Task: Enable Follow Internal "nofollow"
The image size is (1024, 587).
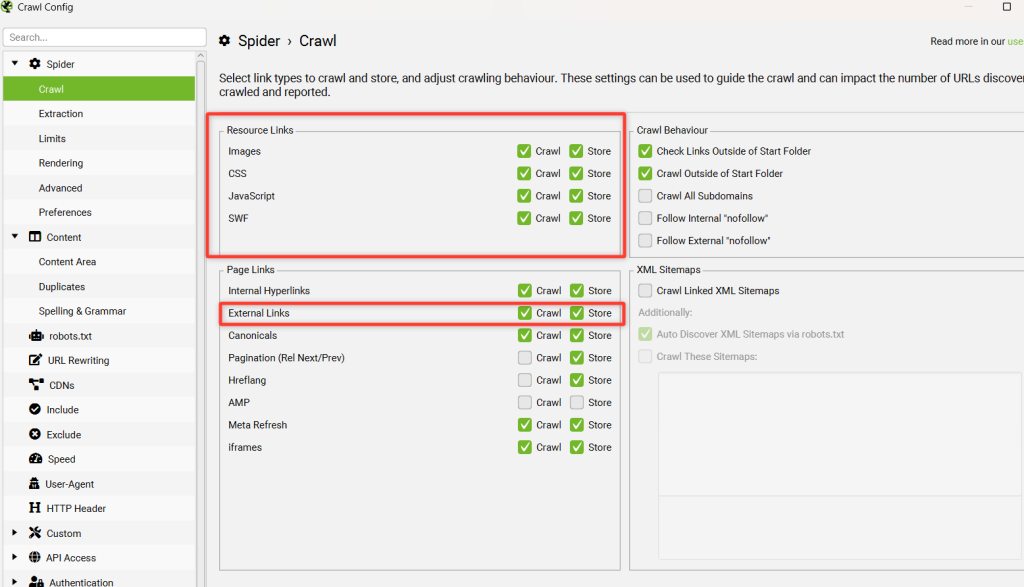Action: [645, 217]
